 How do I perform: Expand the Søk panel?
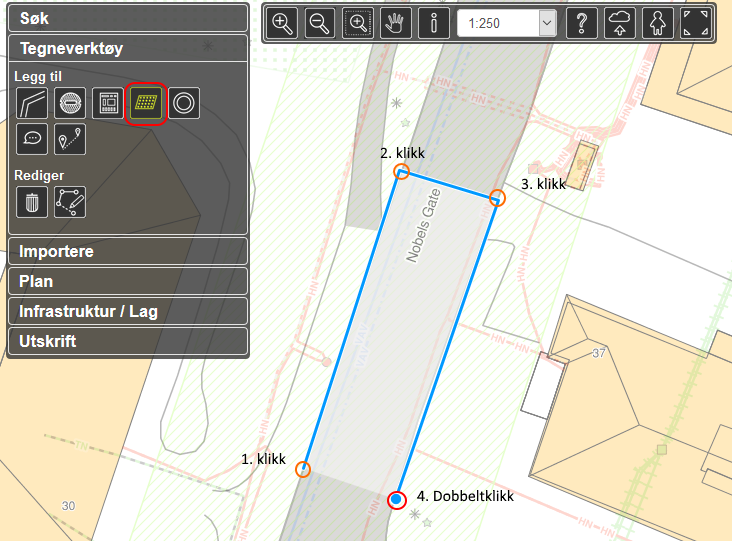(x=128, y=18)
